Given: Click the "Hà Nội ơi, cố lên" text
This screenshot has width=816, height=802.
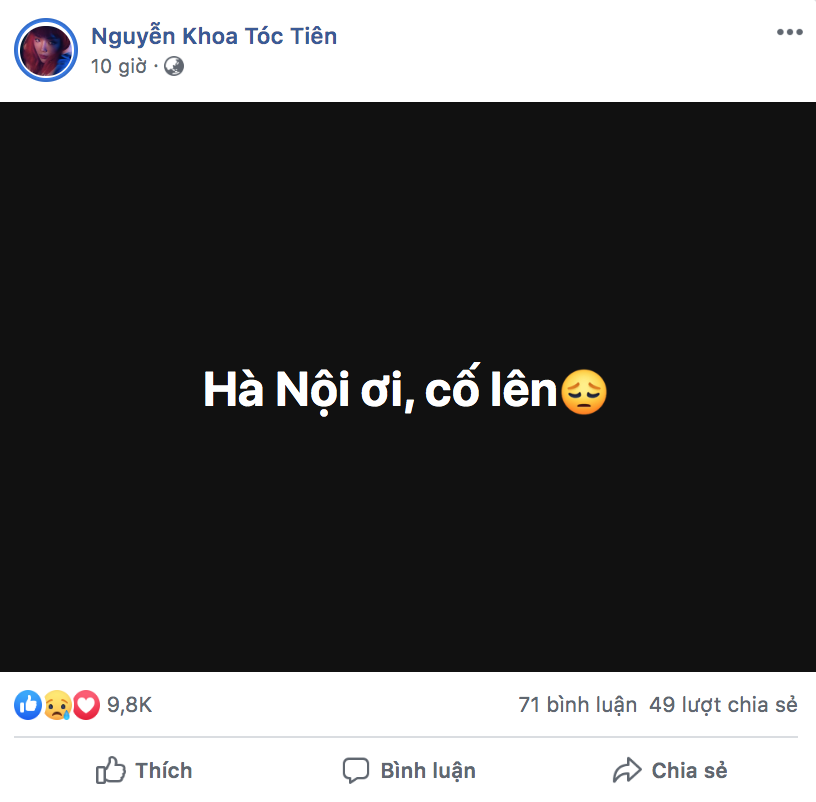Looking at the screenshot, I should (x=380, y=391).
